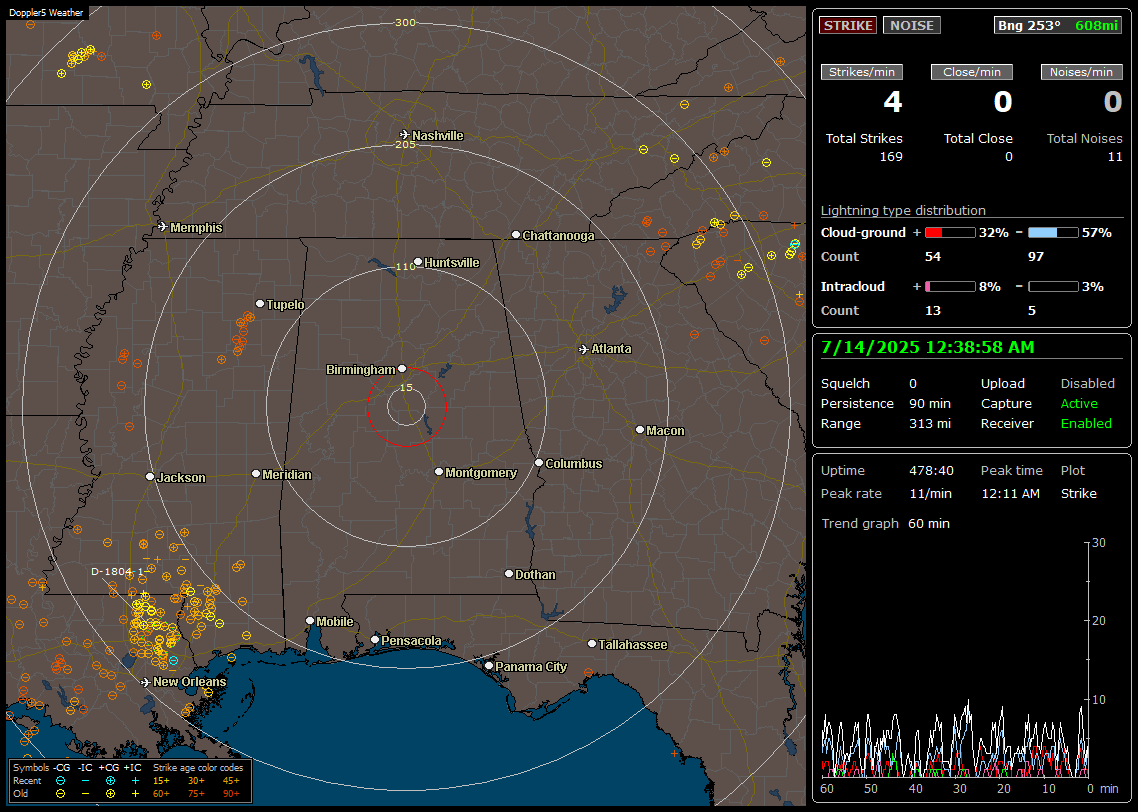Click the positive intracloud pink bar
Image resolution: width=1138 pixels, height=812 pixels.
click(950, 287)
